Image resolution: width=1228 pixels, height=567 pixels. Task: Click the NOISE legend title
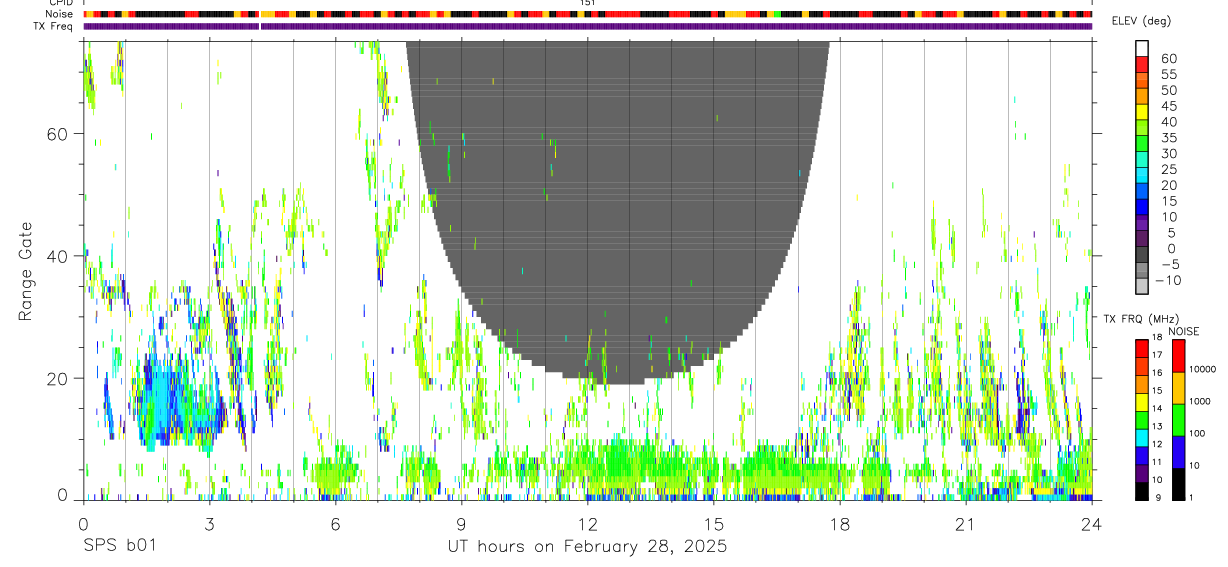(1183, 331)
